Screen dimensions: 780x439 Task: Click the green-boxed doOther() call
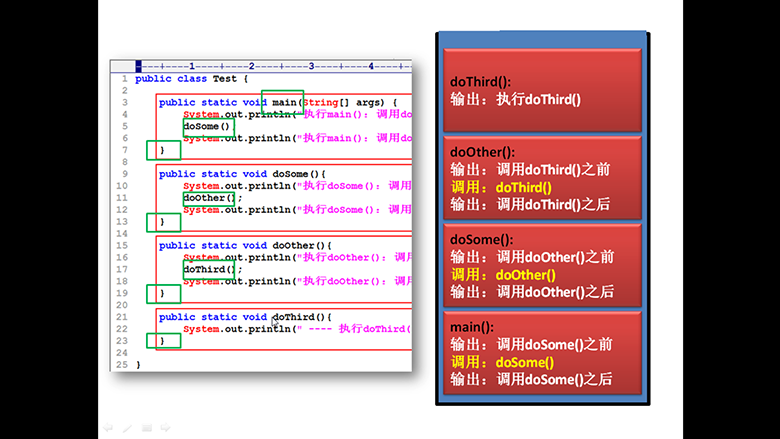click(210, 198)
